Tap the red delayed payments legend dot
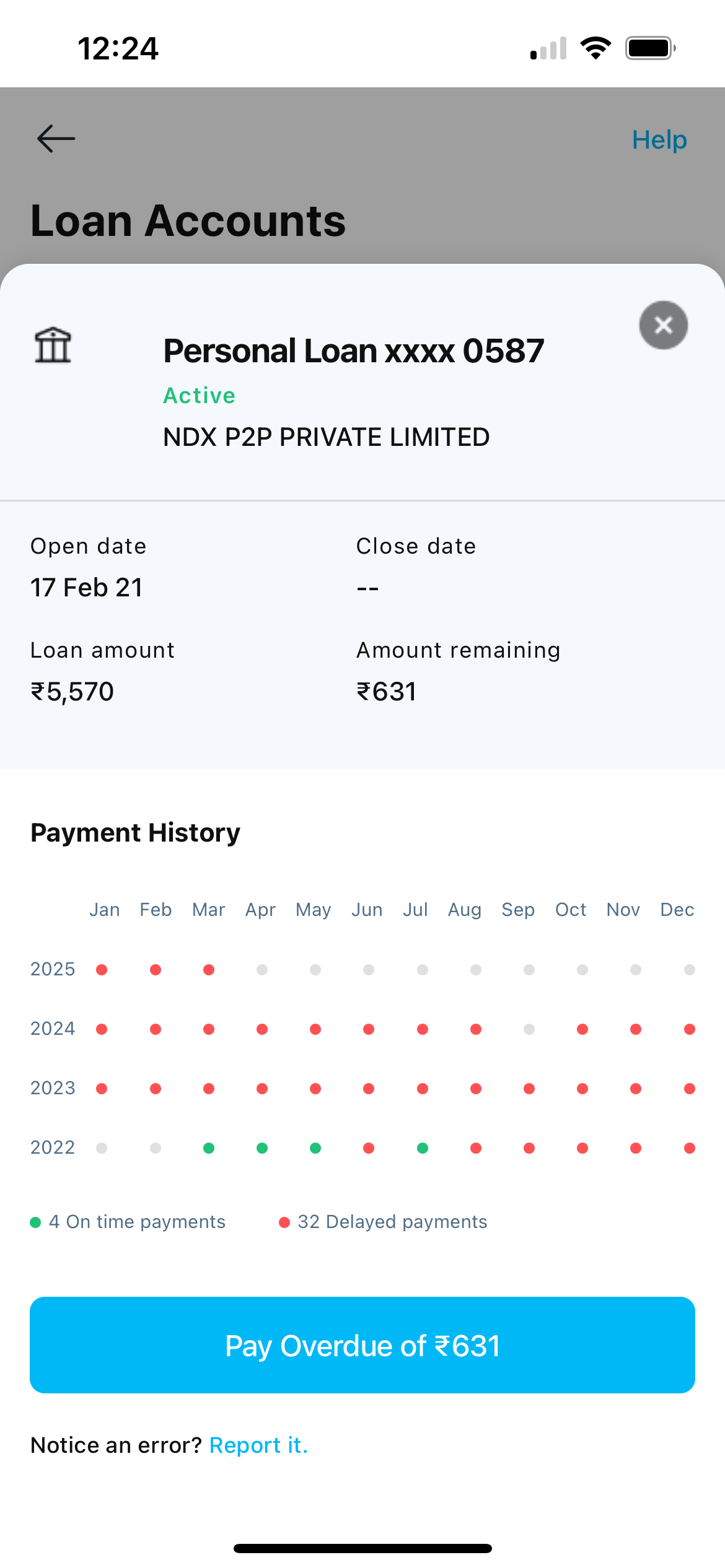Image resolution: width=725 pixels, height=1568 pixels. tap(284, 1222)
